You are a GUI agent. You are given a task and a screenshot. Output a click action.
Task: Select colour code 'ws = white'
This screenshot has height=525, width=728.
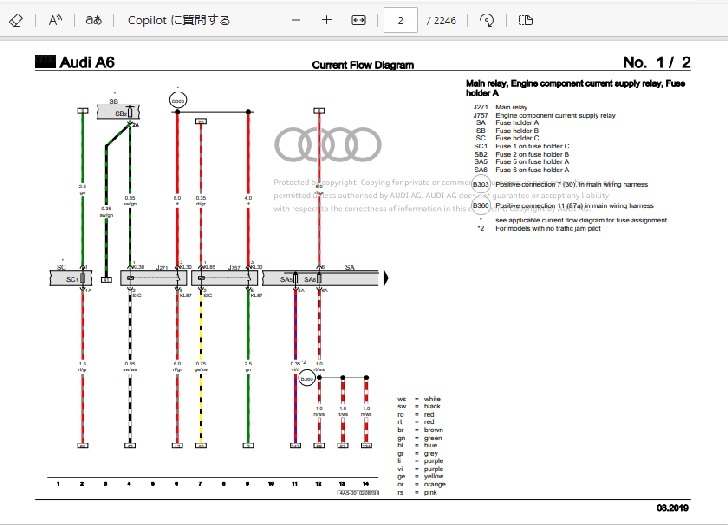[x=419, y=399]
